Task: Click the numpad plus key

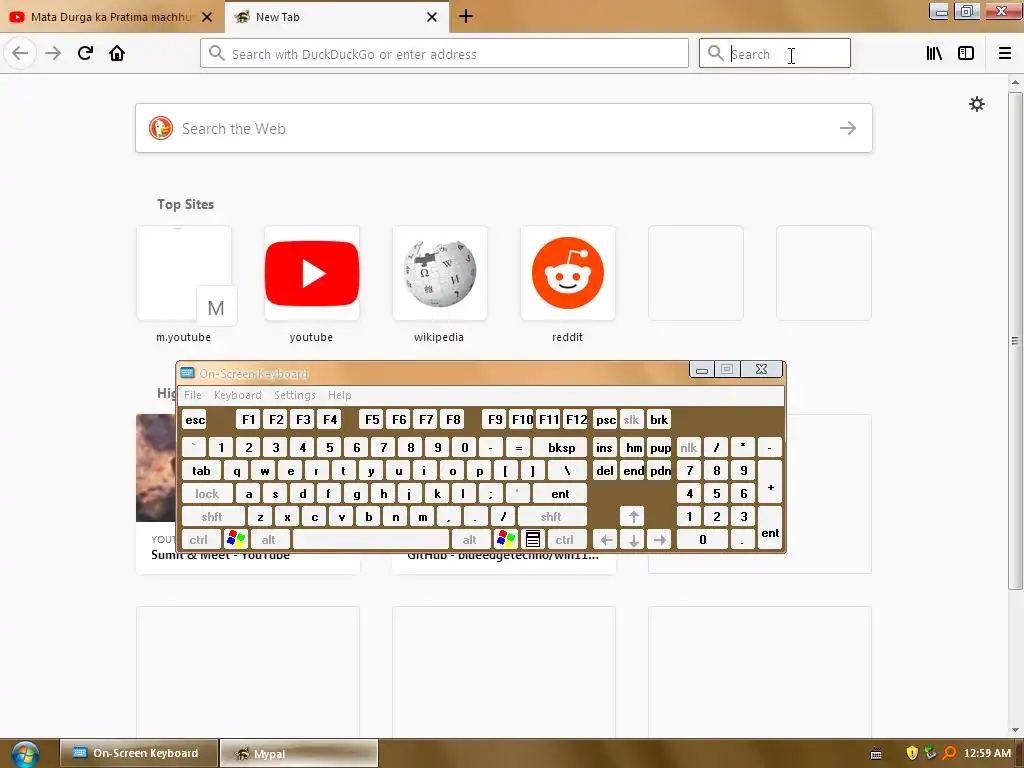Action: pos(771,482)
